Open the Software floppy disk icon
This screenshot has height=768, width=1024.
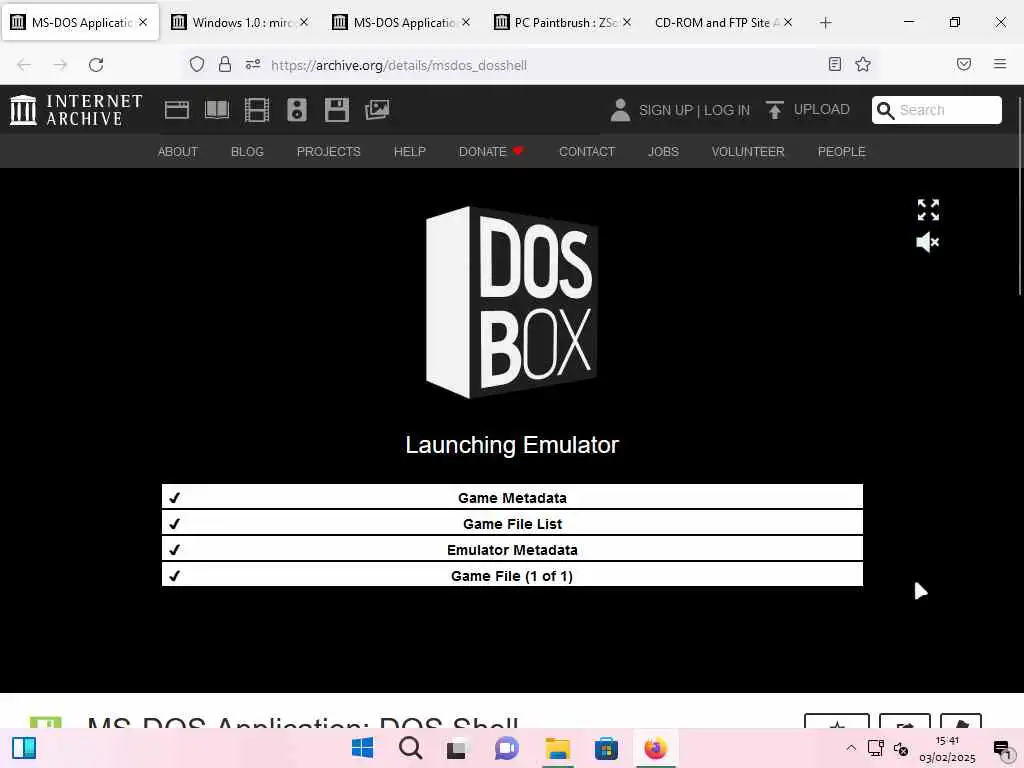click(336, 110)
